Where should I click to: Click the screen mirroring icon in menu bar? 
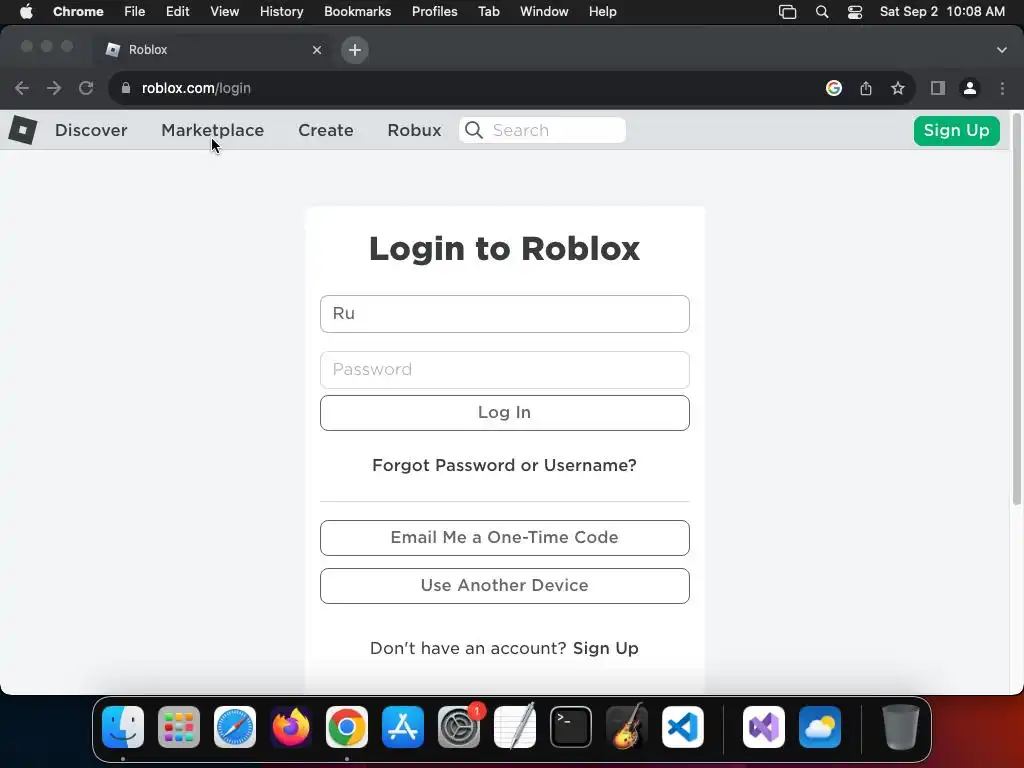(x=788, y=12)
